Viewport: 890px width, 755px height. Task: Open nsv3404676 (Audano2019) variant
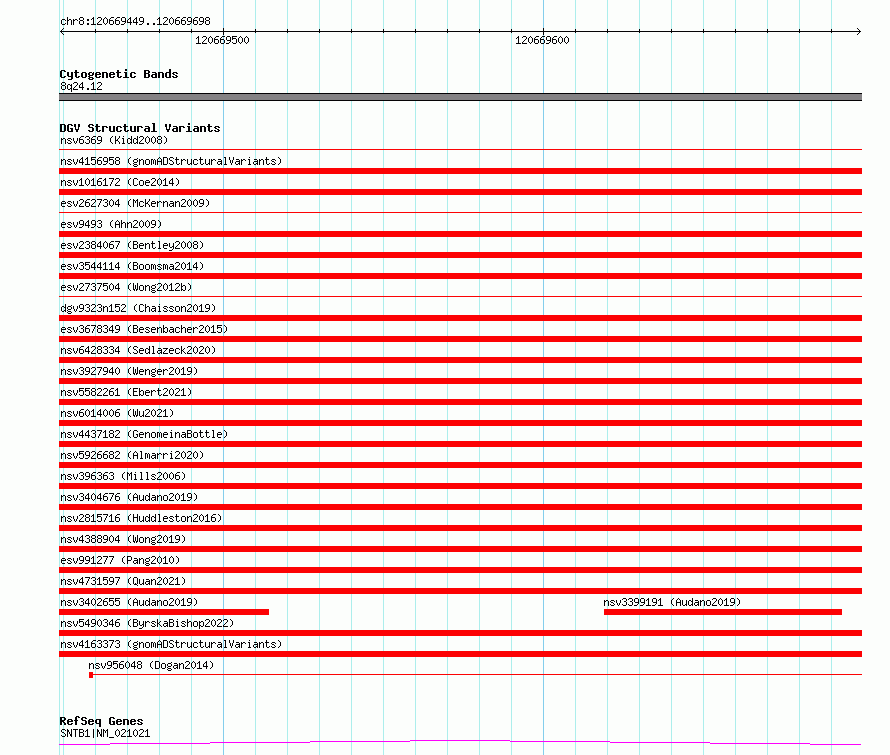tap(129, 497)
